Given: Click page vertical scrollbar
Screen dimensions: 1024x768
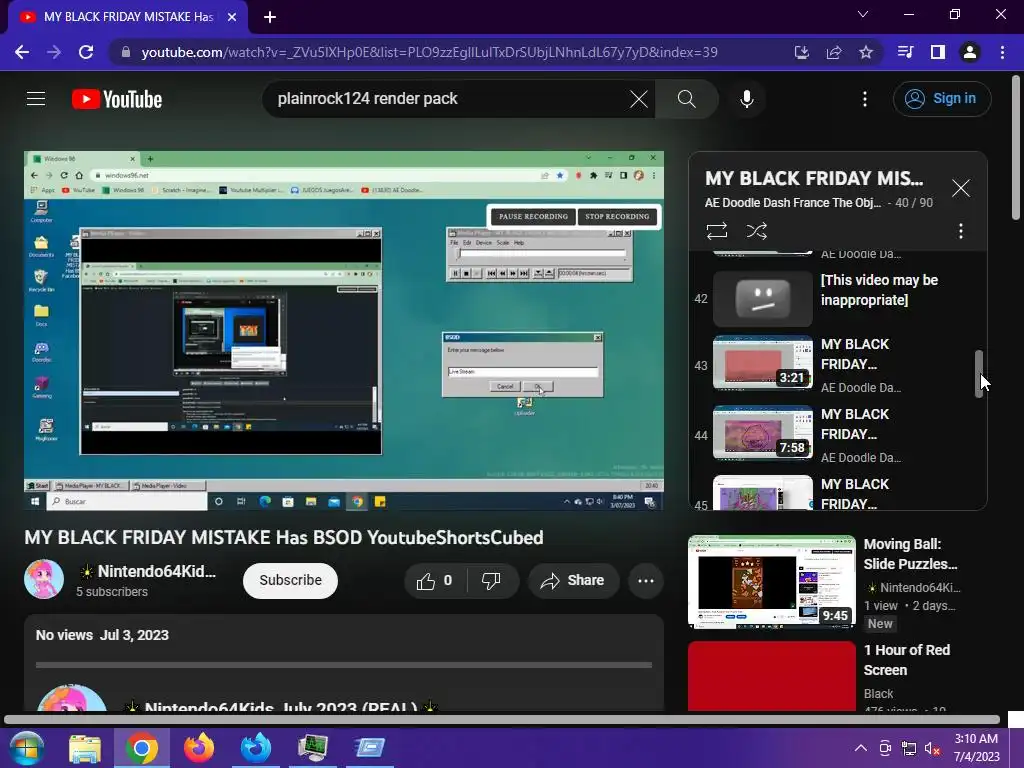Looking at the screenshot, I should [x=1016, y=147].
